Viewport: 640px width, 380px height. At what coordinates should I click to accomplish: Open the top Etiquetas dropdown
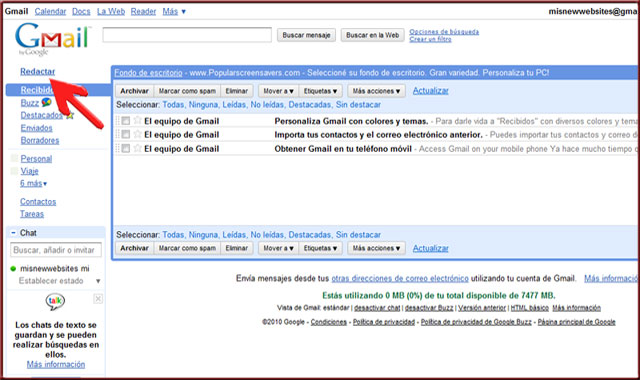coord(320,91)
